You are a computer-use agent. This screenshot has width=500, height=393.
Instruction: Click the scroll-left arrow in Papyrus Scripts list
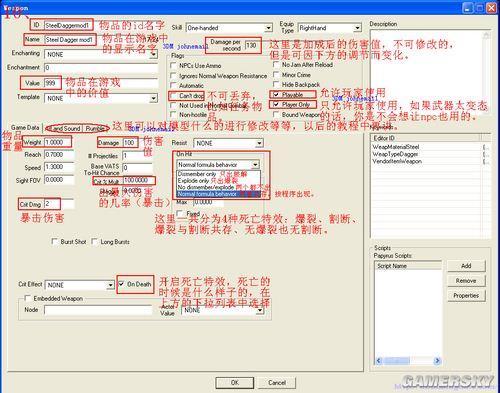379,361
